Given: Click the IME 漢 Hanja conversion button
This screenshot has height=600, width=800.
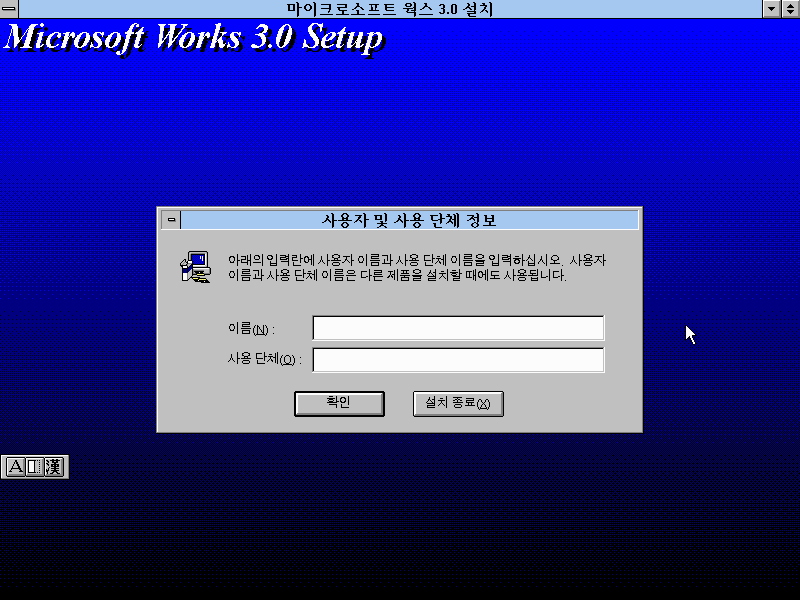Looking at the screenshot, I should point(53,466).
